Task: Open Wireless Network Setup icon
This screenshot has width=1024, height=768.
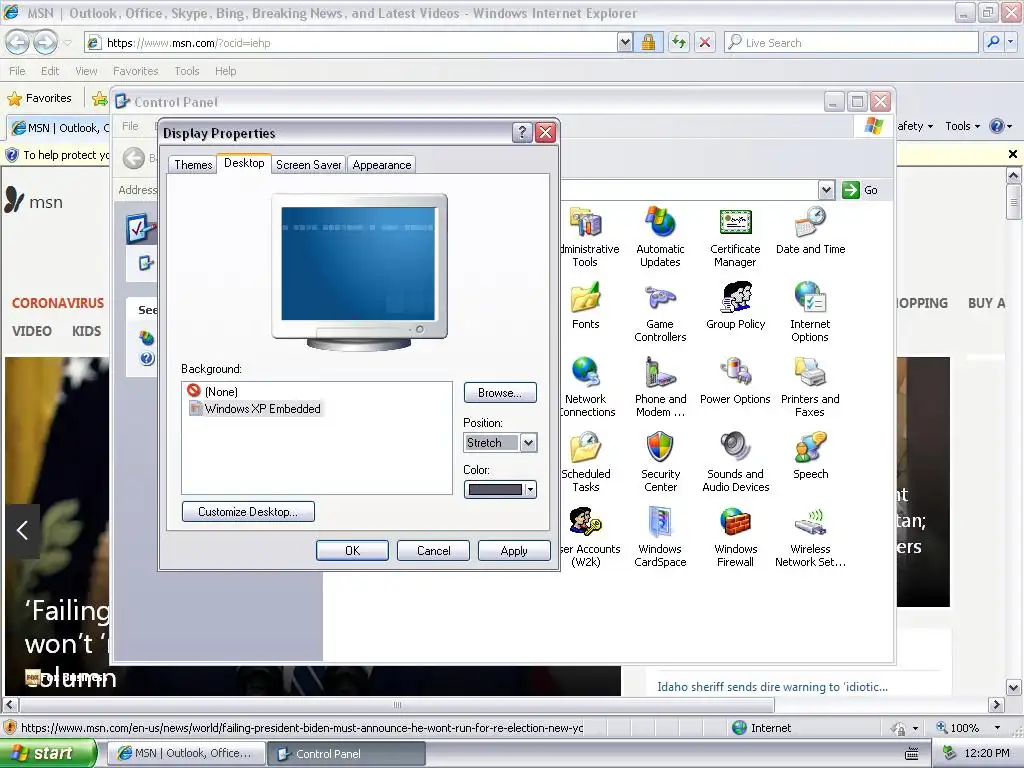Action: point(810,537)
